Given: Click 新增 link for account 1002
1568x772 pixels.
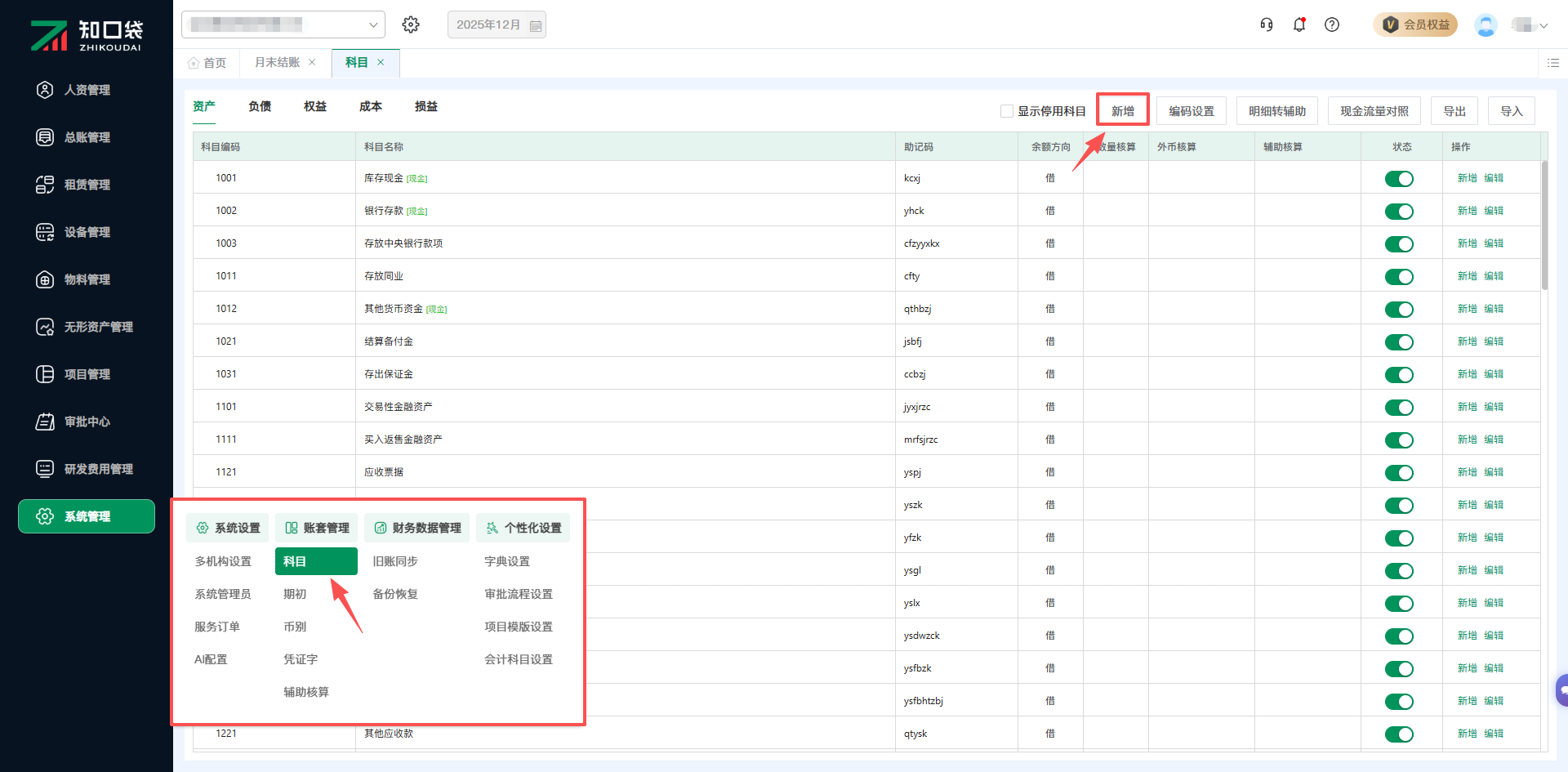Looking at the screenshot, I should pos(1468,211).
